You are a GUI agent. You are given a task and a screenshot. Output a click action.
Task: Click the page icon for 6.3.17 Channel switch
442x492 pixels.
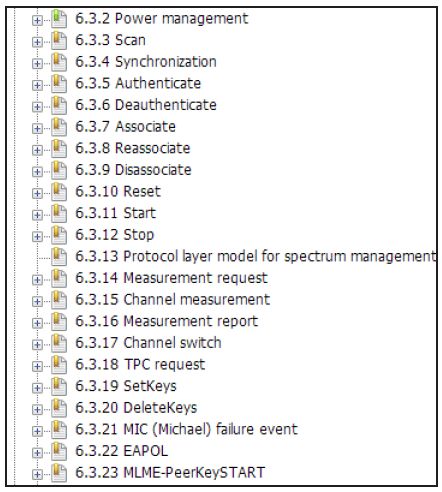pos(59,343)
